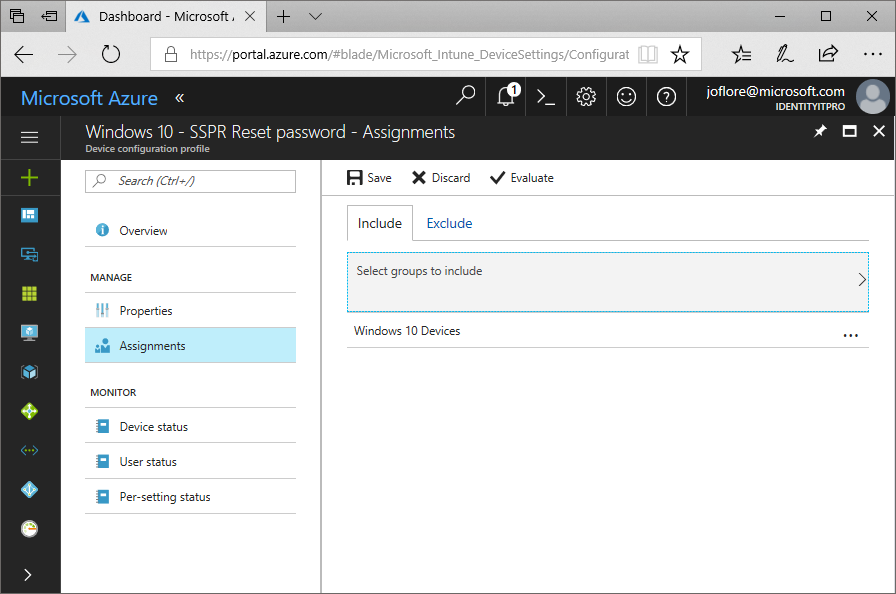Click the Windows 10 Devices group row

coord(607,331)
